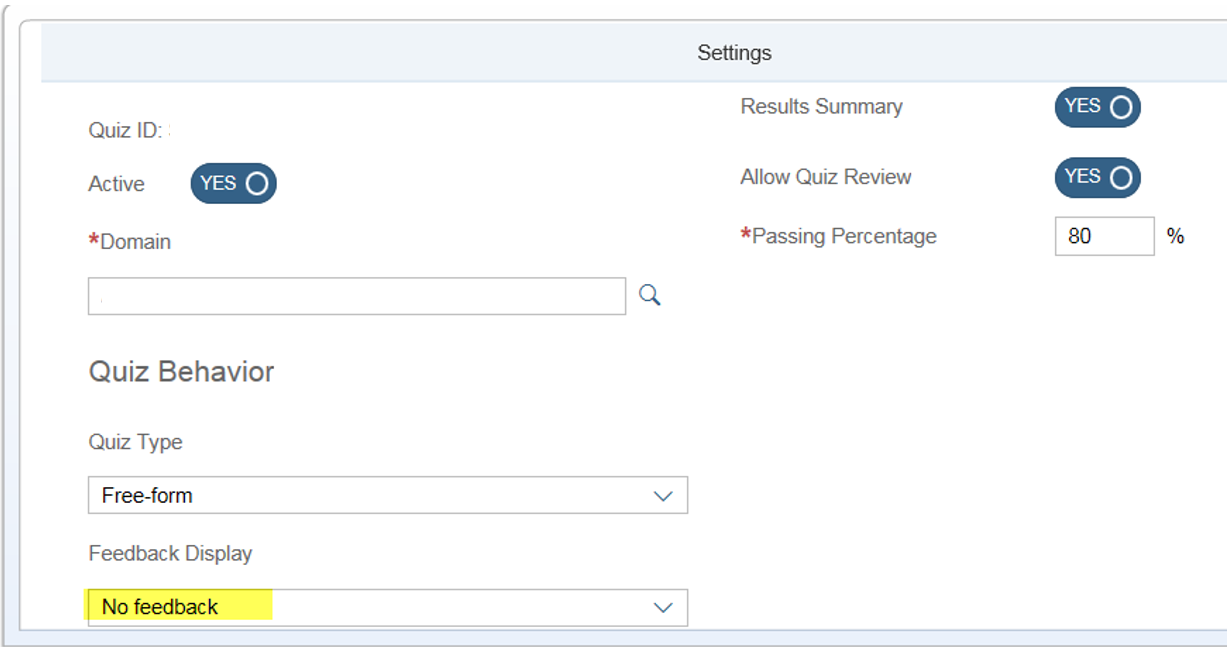
Task: Click the Domain search magnifier icon
Action: tap(650, 295)
